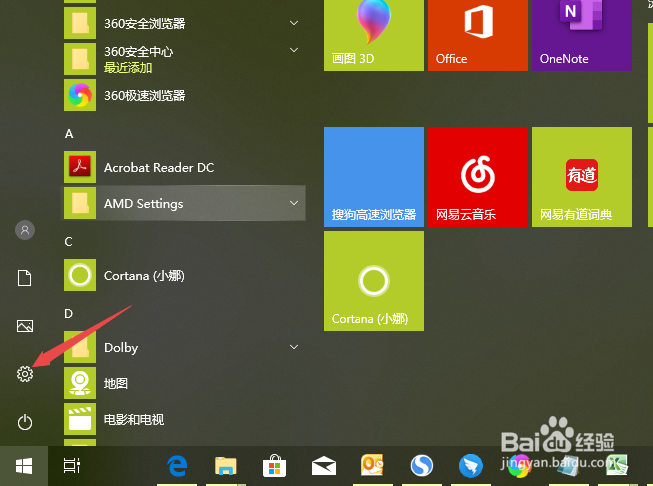The width and height of the screenshot is (653, 486).
Task: Open the Cortana (小娜) tile
Action: click(x=374, y=281)
